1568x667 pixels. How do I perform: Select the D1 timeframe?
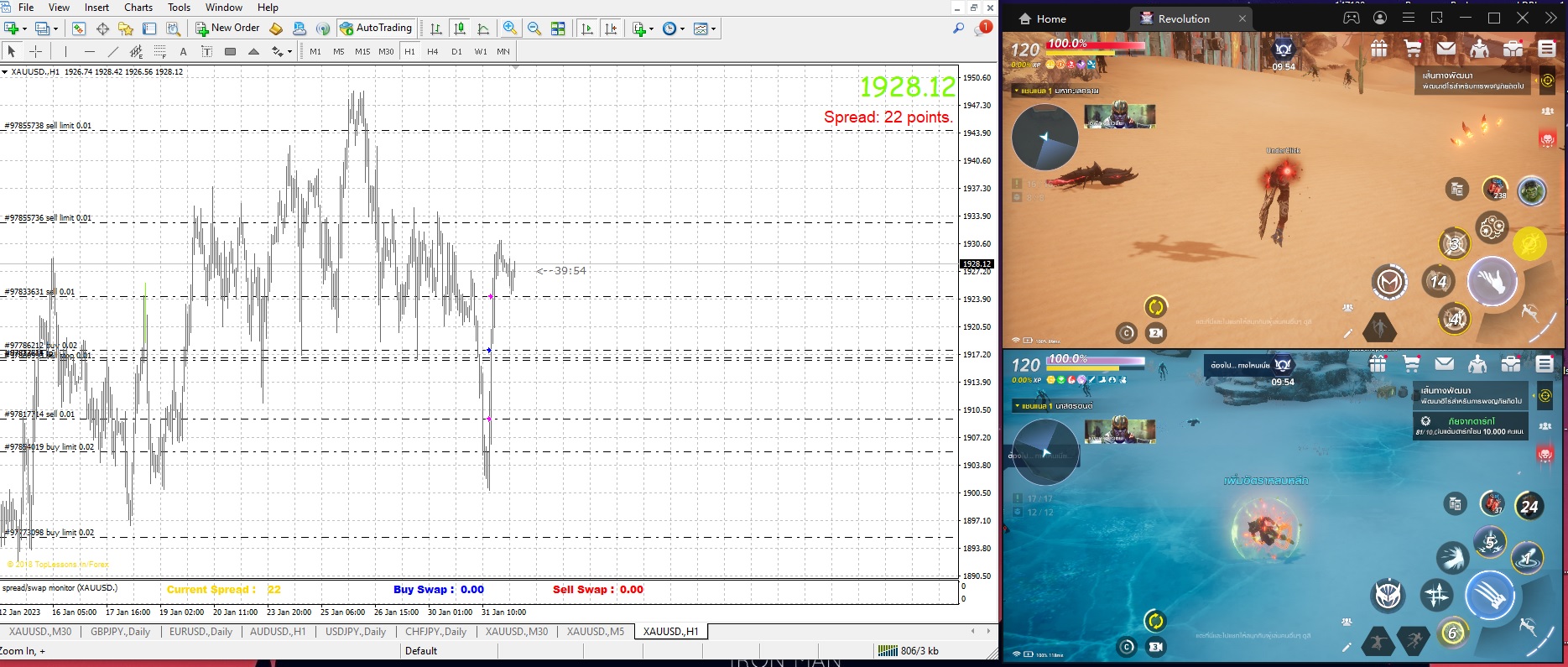(x=456, y=51)
